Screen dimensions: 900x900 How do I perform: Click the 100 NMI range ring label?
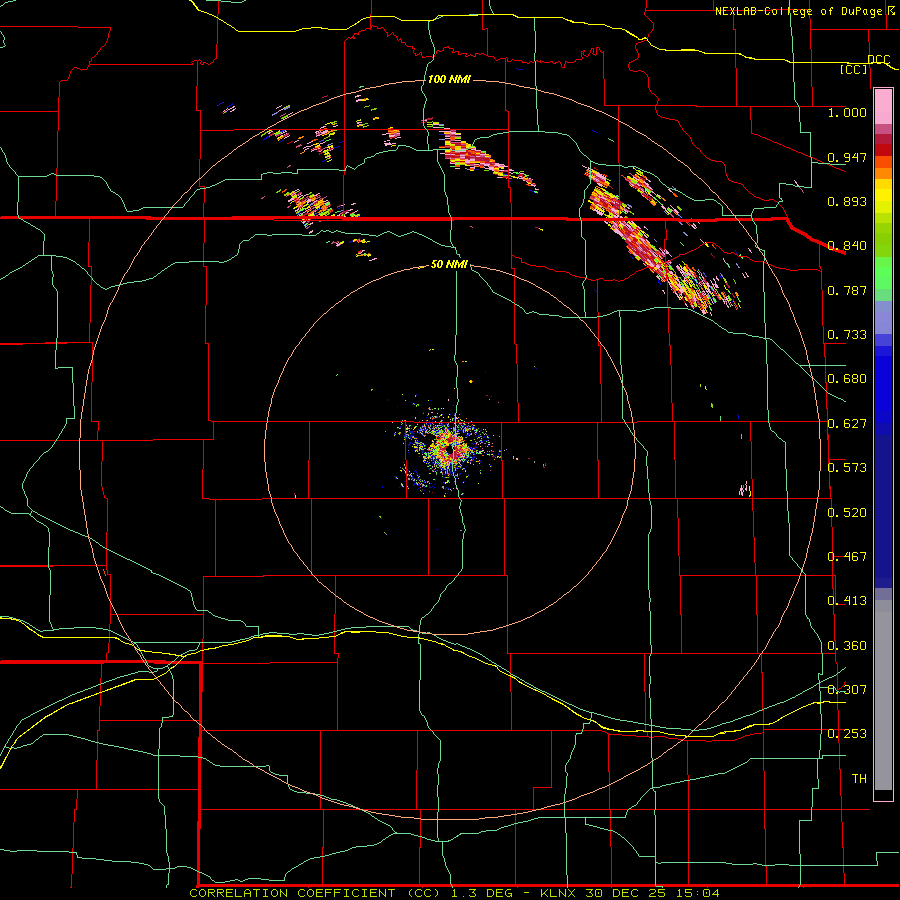click(449, 79)
